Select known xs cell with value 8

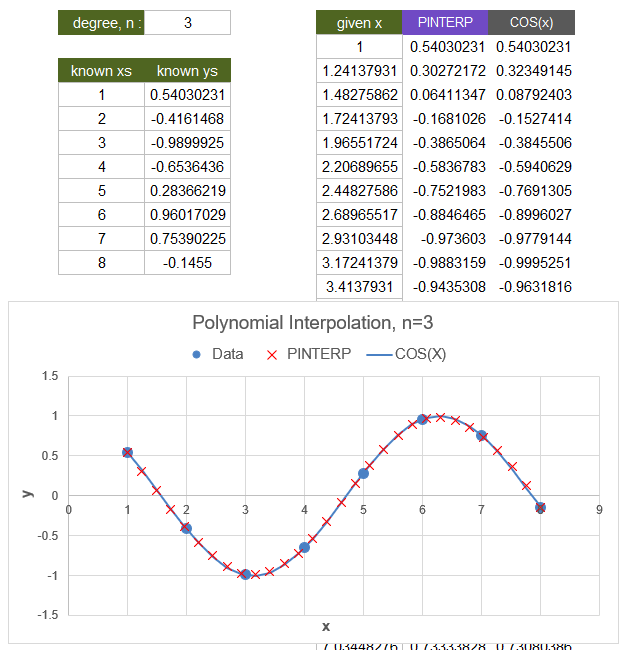pos(102,263)
